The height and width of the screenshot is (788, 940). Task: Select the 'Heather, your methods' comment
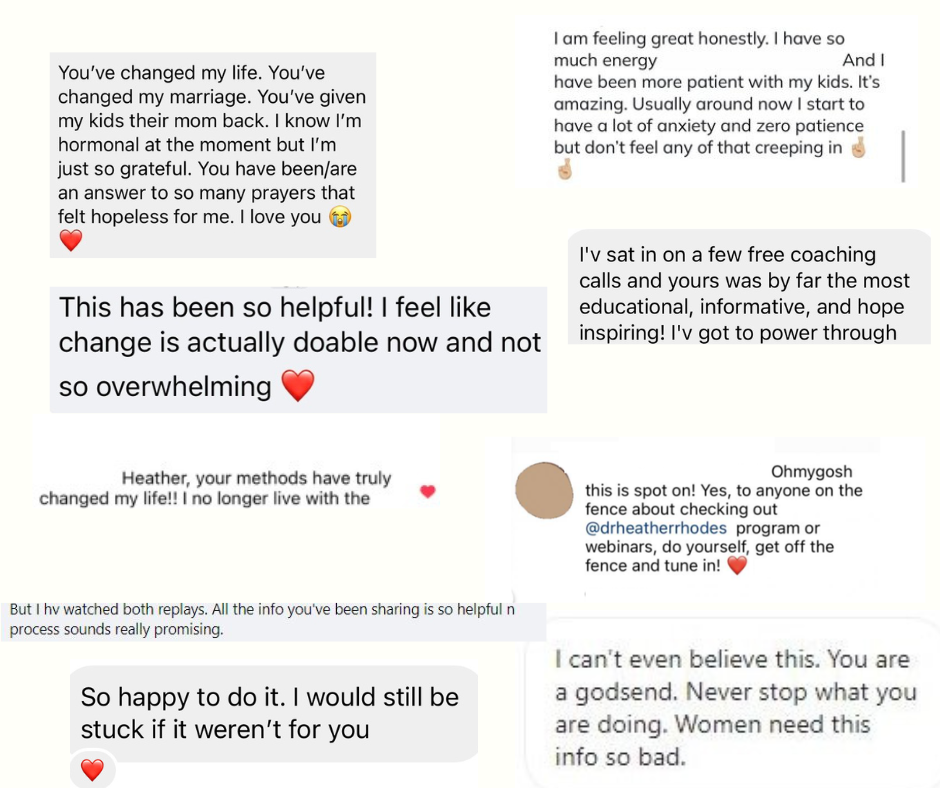[237, 488]
